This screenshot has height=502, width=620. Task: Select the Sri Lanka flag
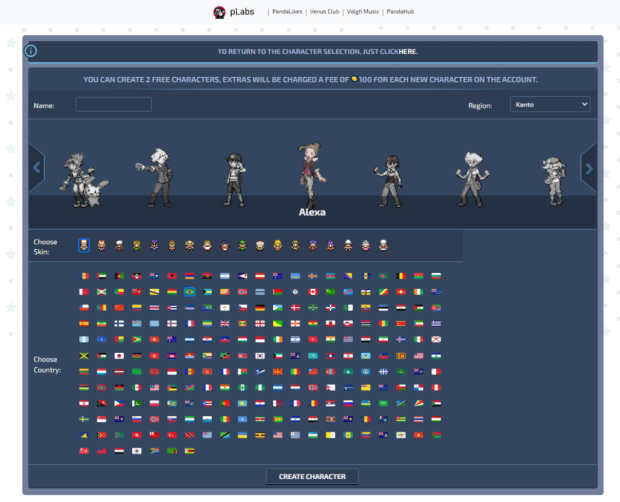click(x=401, y=356)
